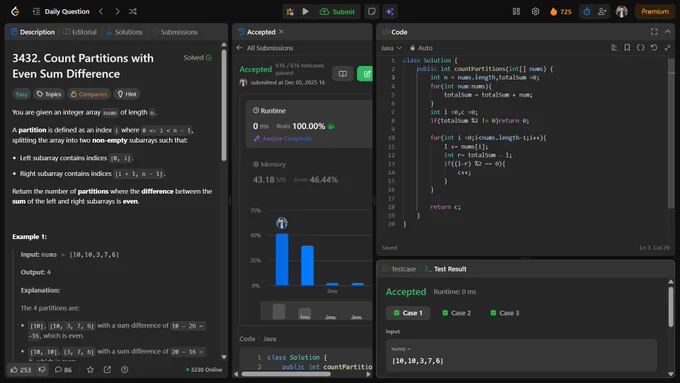The image size is (680, 383).
Task: Open the editorial book icon button
Action: pyautogui.click(x=343, y=74)
